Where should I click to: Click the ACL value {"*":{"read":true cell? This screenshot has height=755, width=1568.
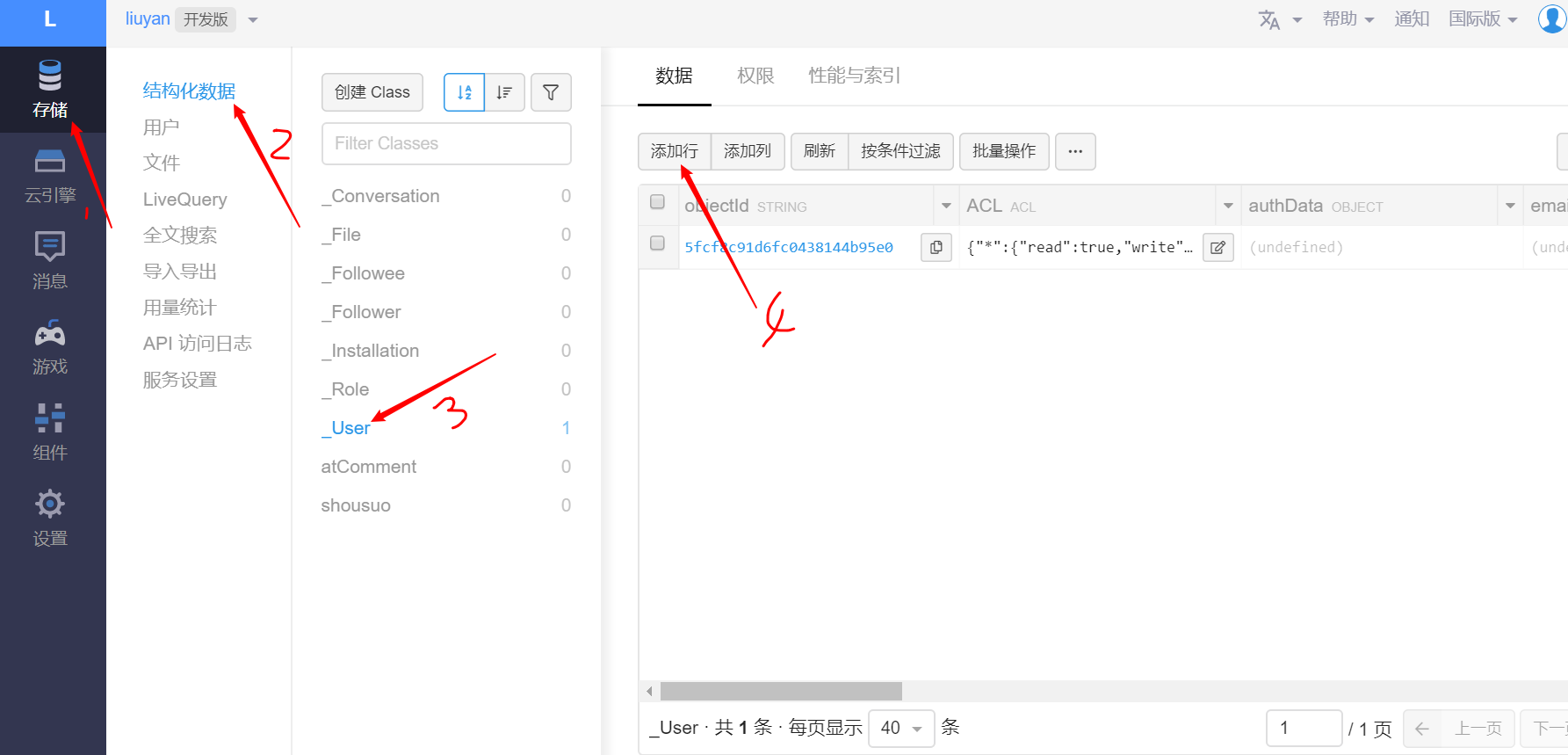coord(1080,248)
